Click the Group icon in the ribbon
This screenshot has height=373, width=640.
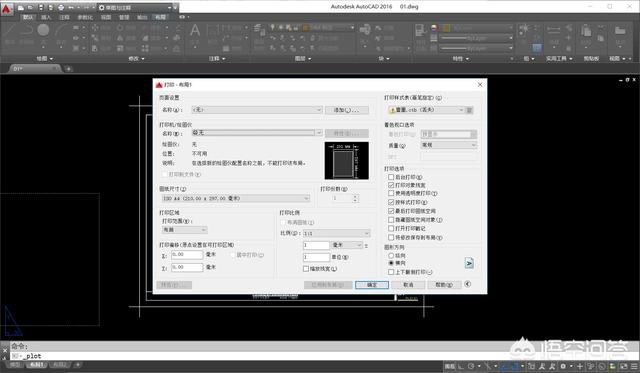coord(524,29)
